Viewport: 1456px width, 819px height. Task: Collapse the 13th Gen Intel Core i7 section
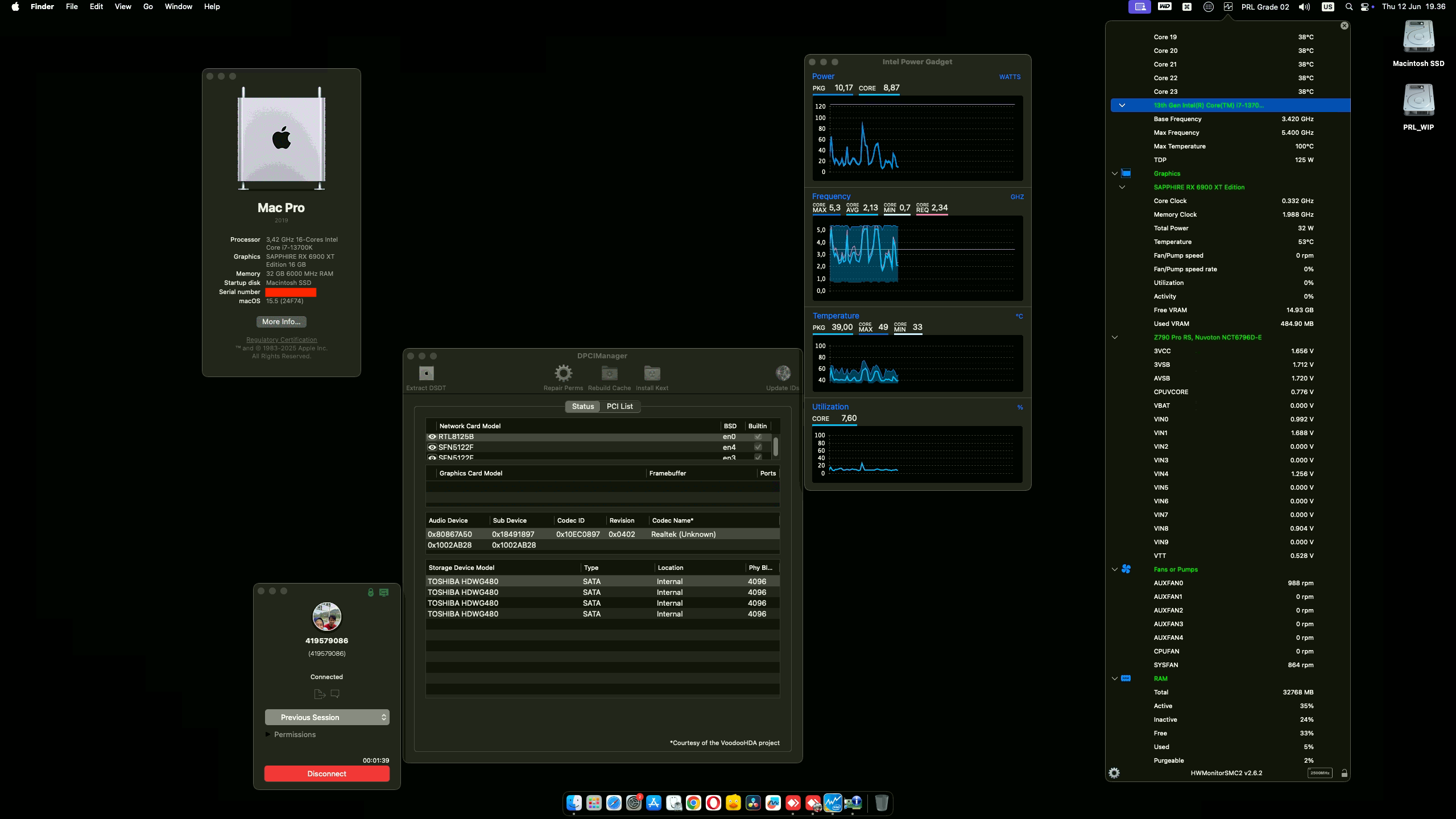[1123, 105]
